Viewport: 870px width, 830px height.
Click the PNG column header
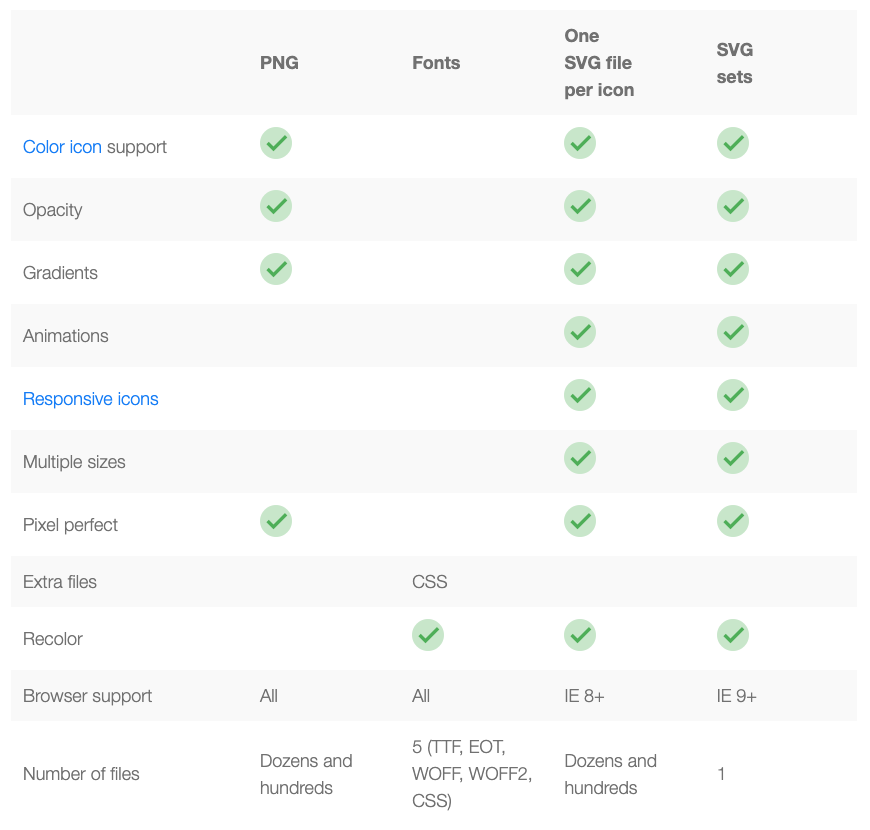click(279, 63)
